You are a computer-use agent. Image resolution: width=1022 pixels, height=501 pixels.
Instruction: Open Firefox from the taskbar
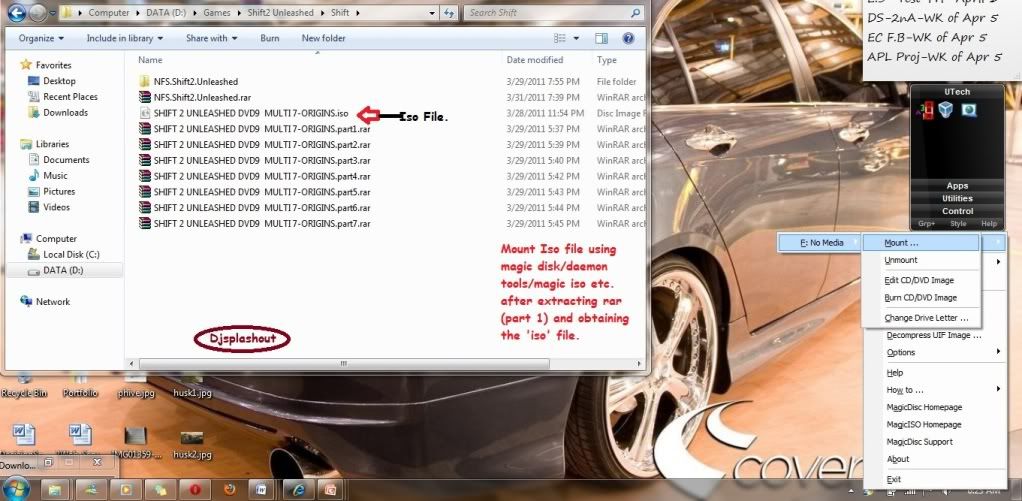pos(229,489)
